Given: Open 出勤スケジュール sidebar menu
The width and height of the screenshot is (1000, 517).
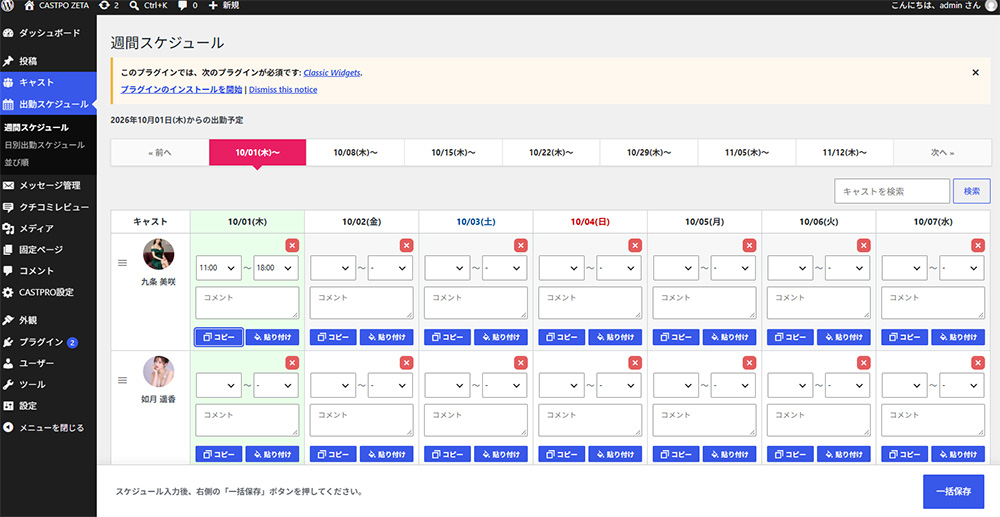Looking at the screenshot, I should 48,104.
